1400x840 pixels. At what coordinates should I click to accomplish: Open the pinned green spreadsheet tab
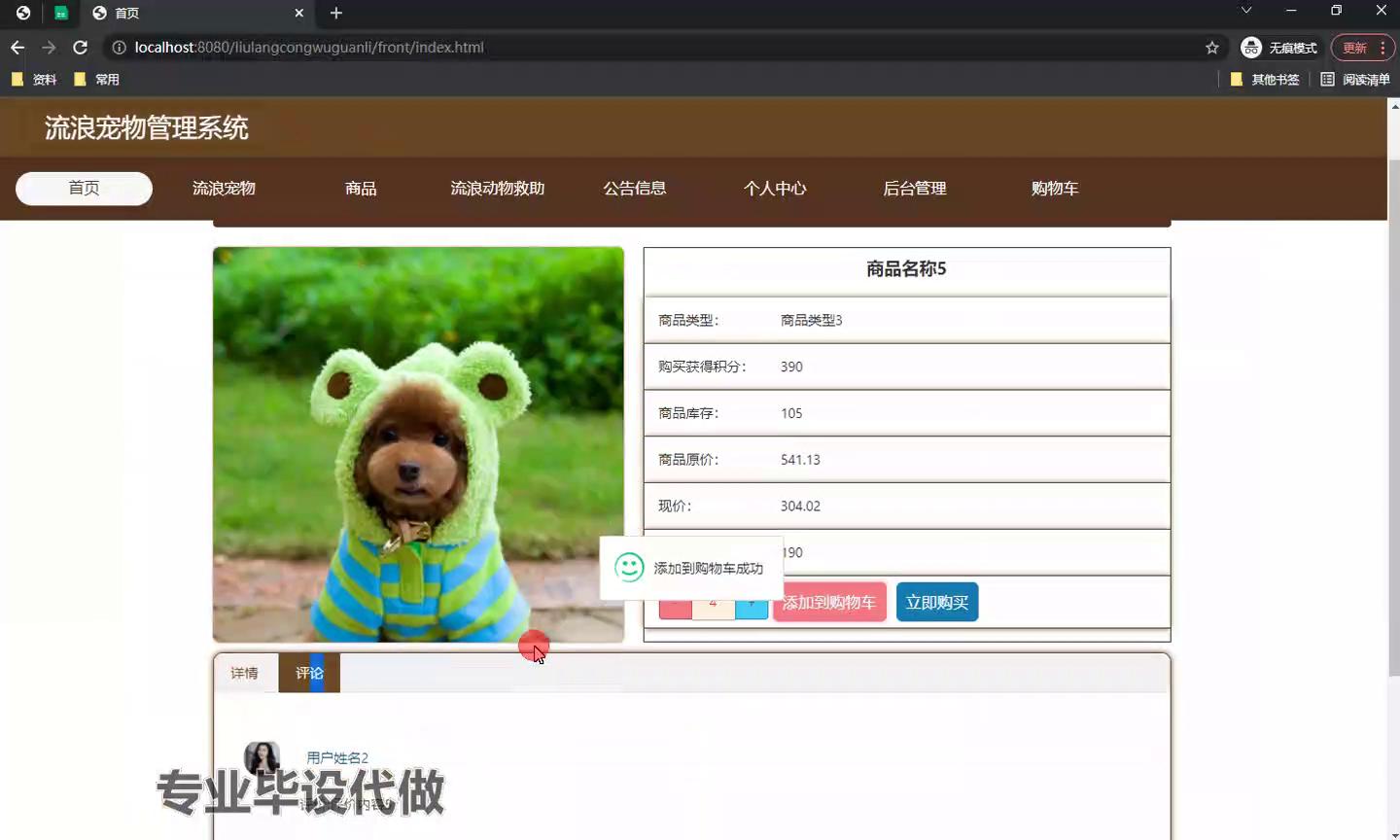tap(60, 13)
